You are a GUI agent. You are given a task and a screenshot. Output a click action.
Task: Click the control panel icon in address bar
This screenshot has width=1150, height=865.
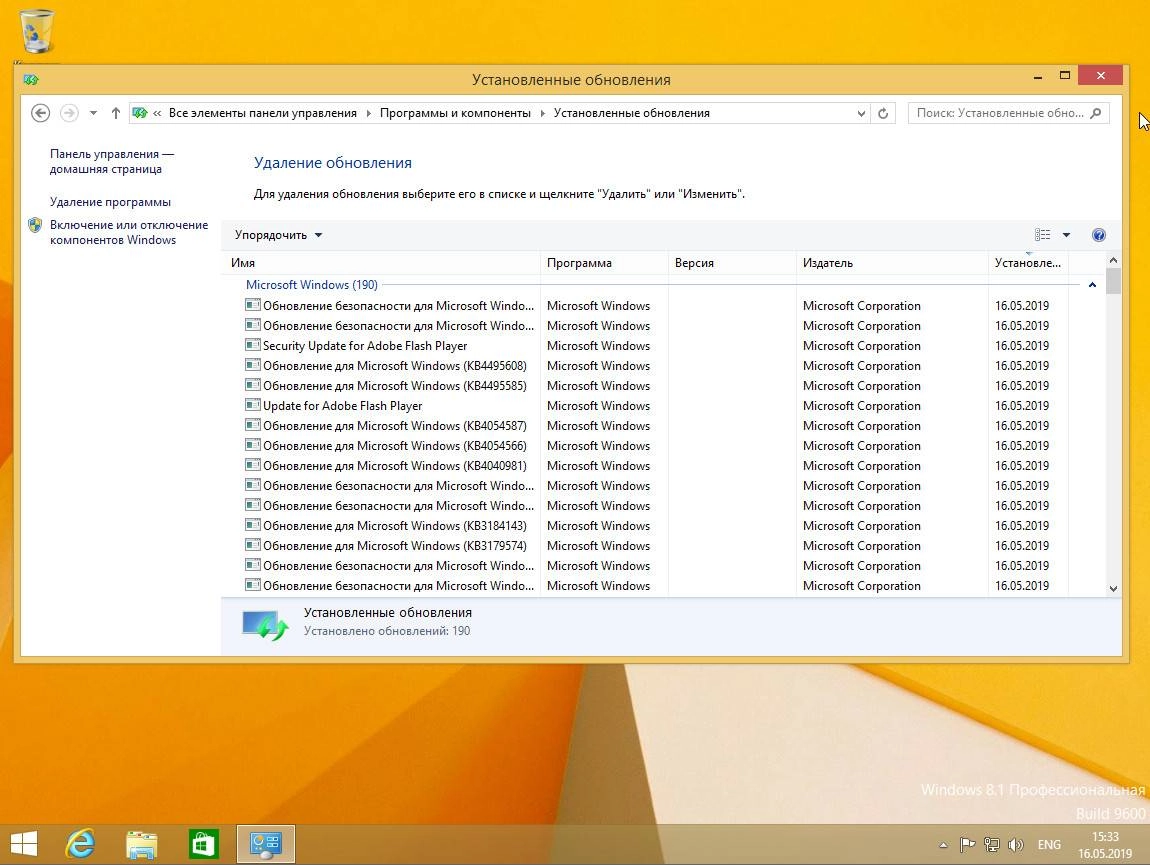pos(139,113)
